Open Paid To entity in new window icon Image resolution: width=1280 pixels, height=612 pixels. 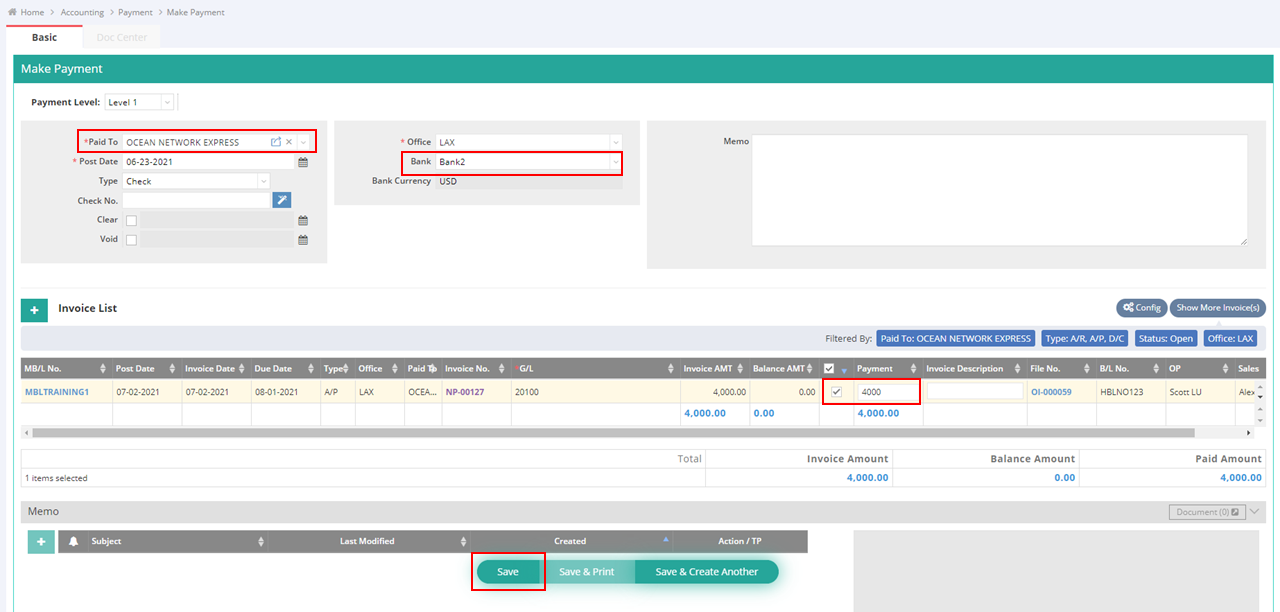[x=276, y=142]
